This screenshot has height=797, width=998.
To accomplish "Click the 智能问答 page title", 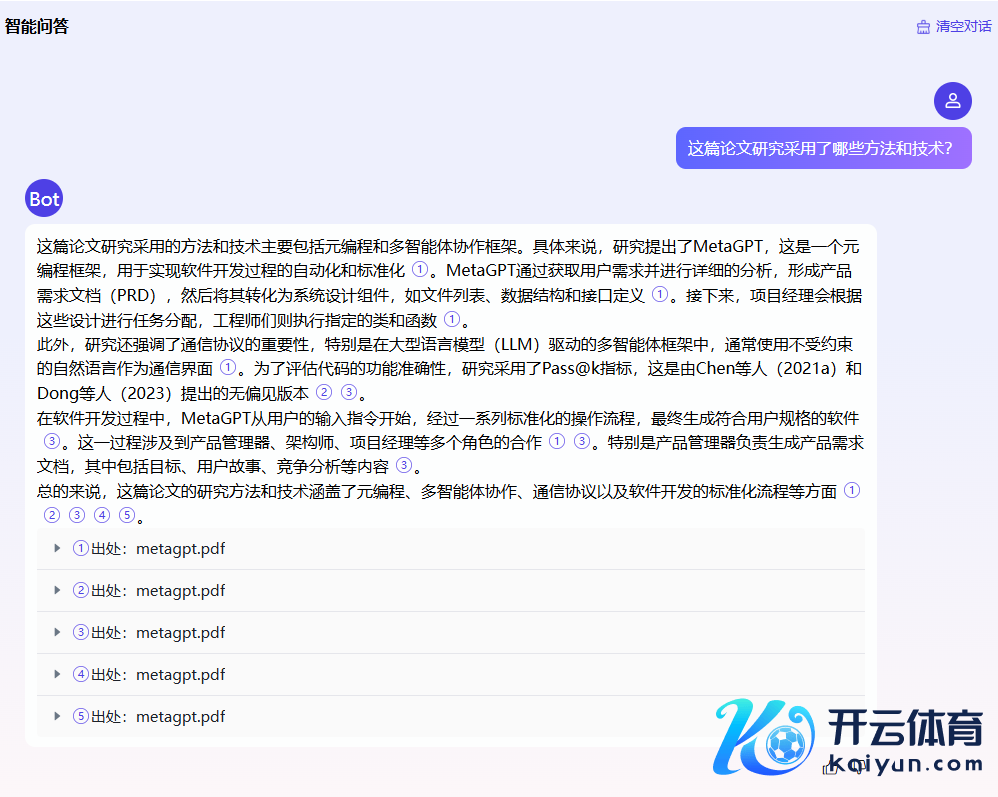I will tap(37, 27).
